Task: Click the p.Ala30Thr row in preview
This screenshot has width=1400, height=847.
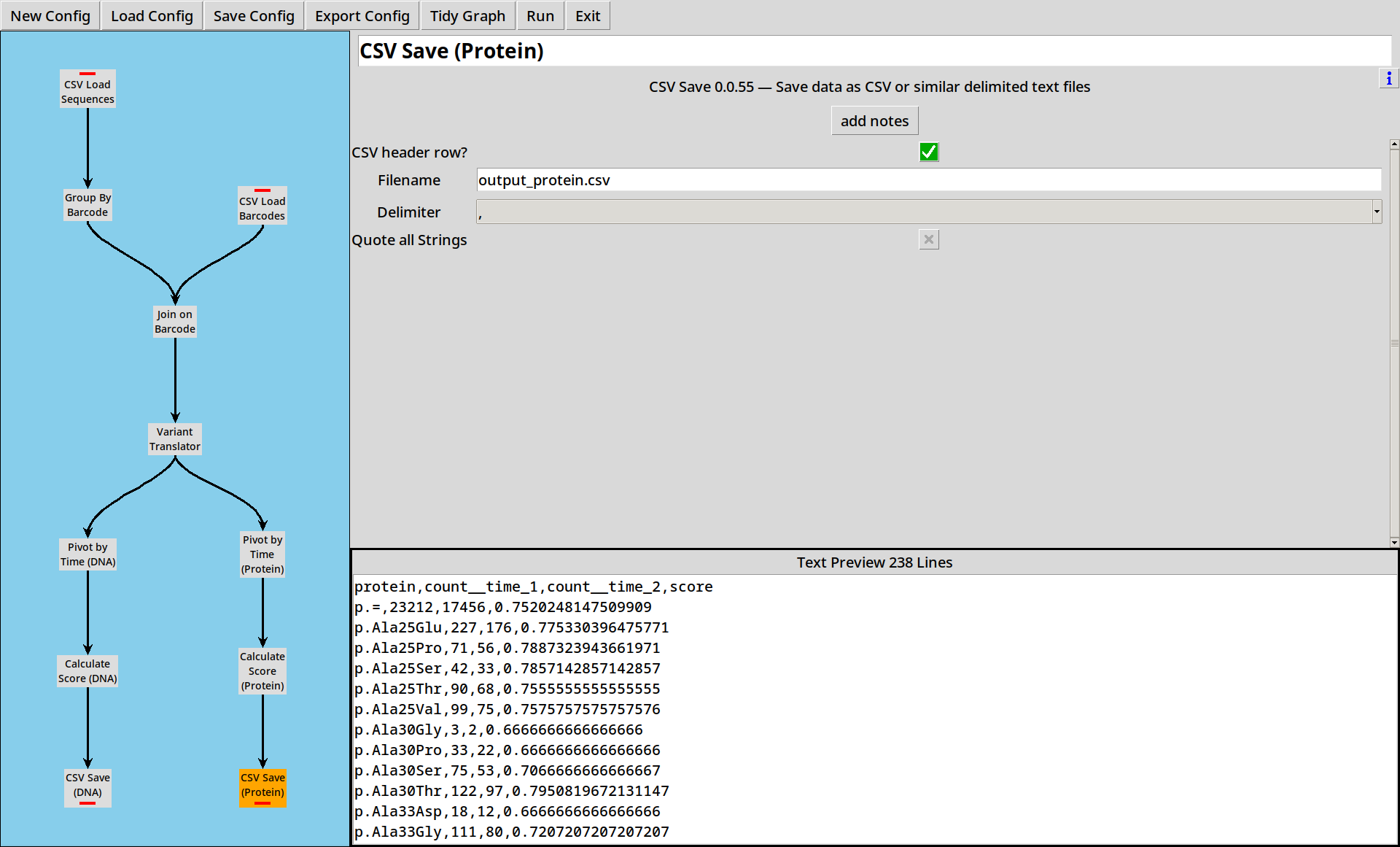Action: coord(511,791)
